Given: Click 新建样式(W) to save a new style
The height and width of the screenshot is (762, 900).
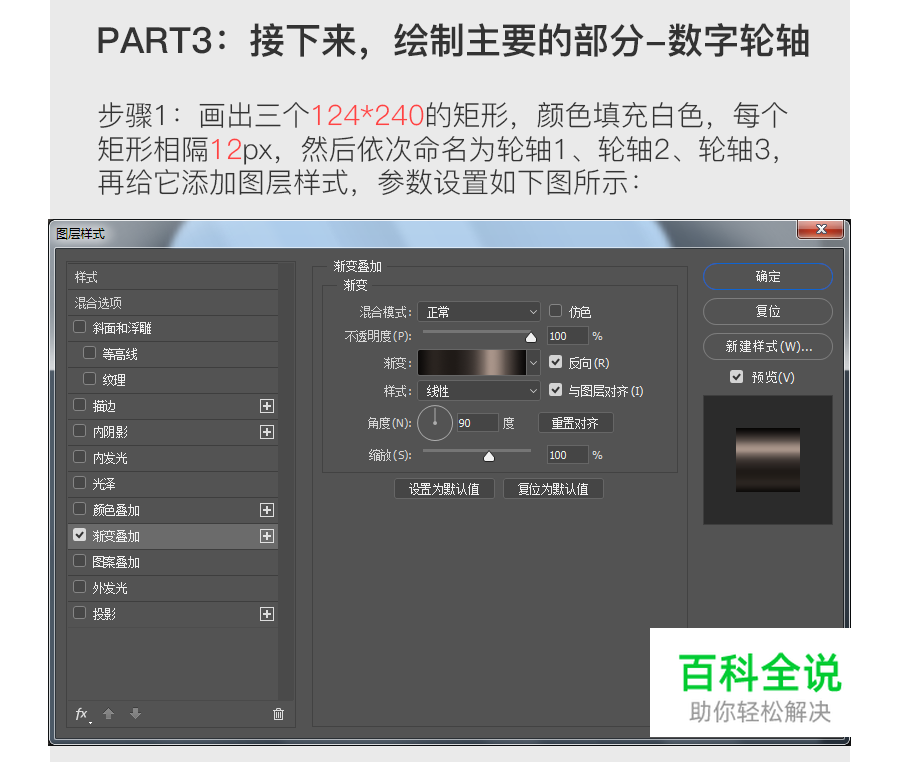Looking at the screenshot, I should pyautogui.click(x=767, y=346).
